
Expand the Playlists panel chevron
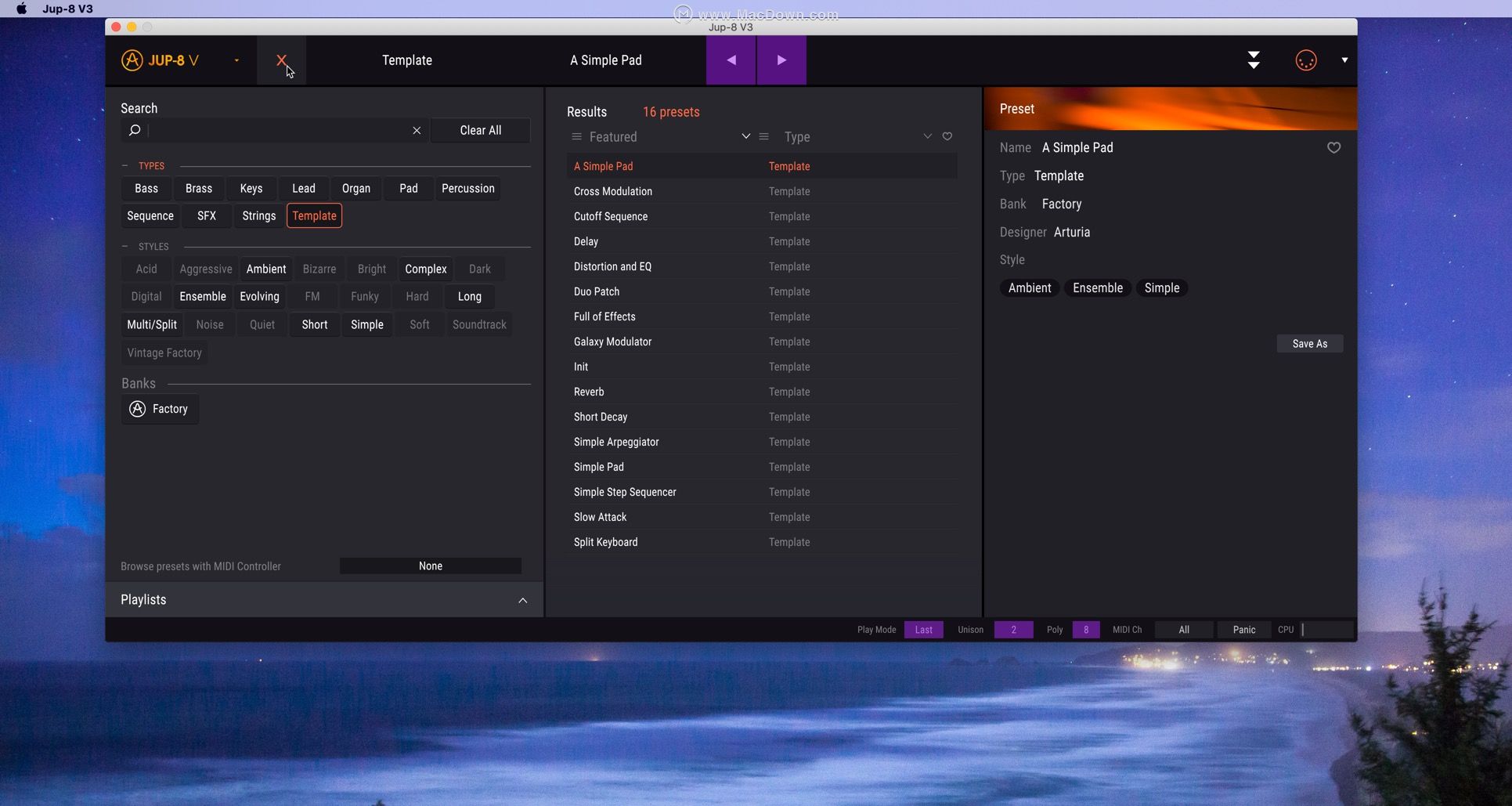pyautogui.click(x=522, y=601)
